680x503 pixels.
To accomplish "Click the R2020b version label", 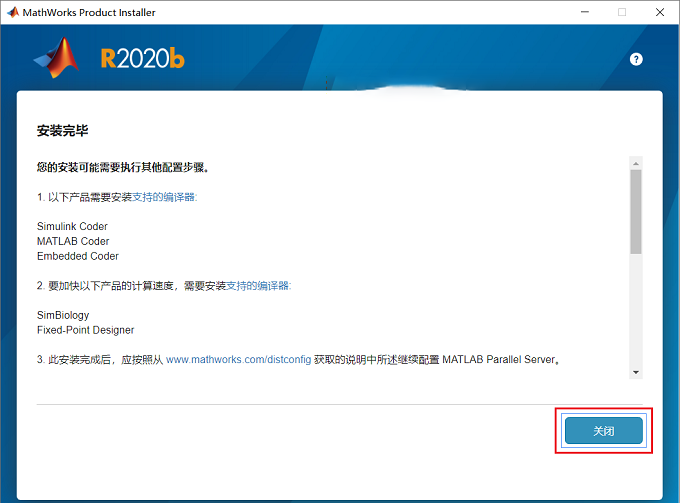I will (143, 59).
